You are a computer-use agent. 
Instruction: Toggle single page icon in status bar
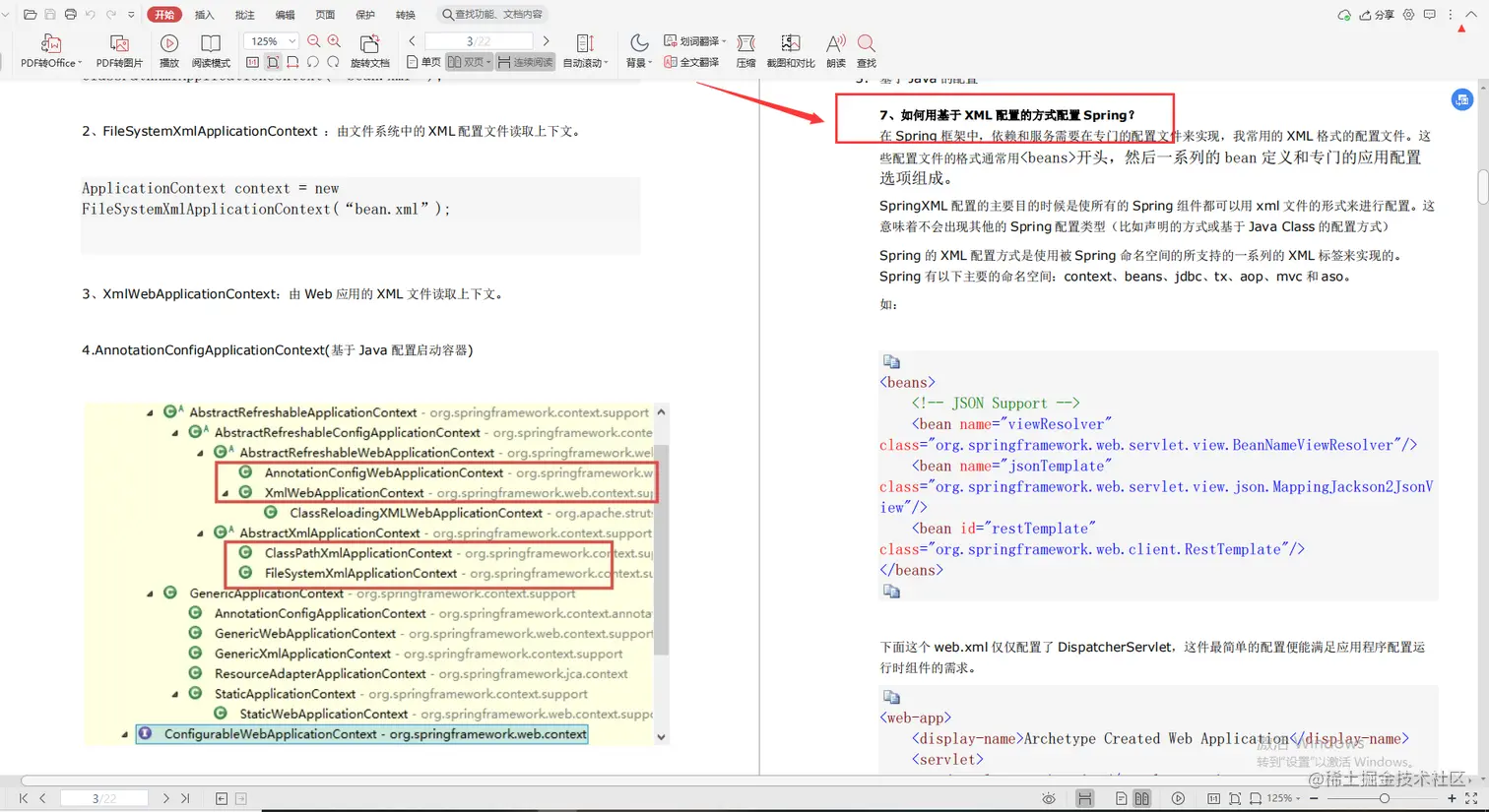[1122, 798]
